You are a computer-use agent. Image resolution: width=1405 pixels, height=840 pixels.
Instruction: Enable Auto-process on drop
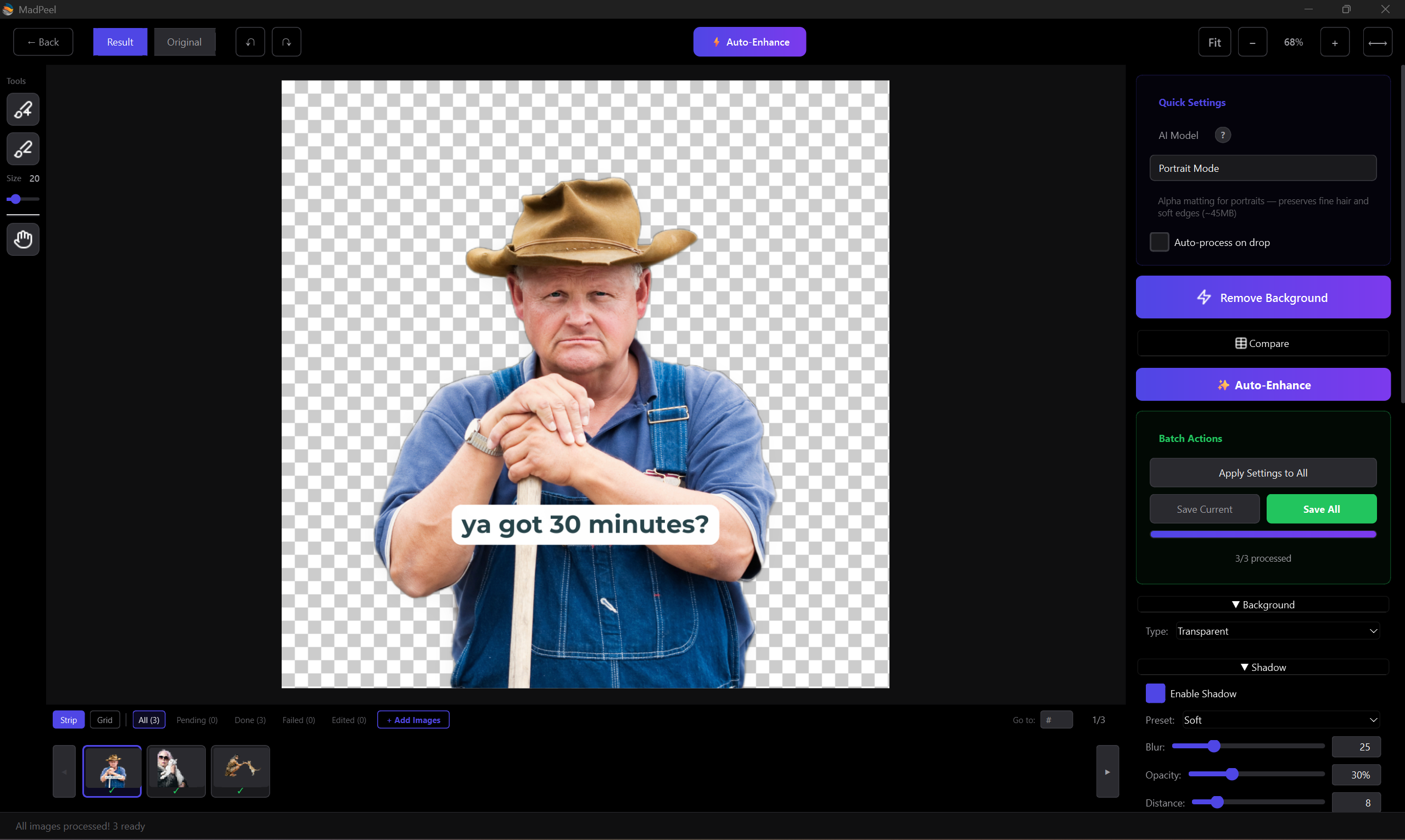pos(1159,242)
